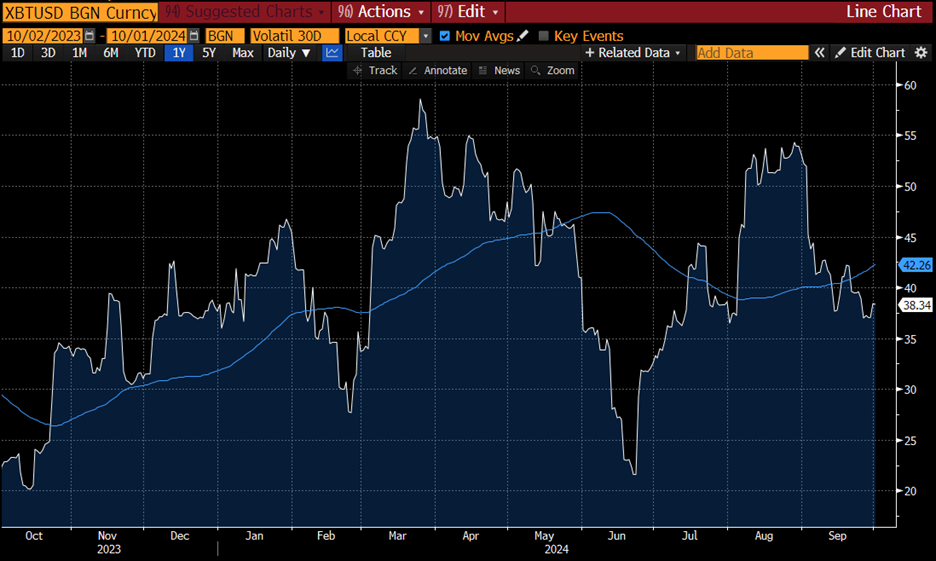Select the 1D time range

coord(18,53)
